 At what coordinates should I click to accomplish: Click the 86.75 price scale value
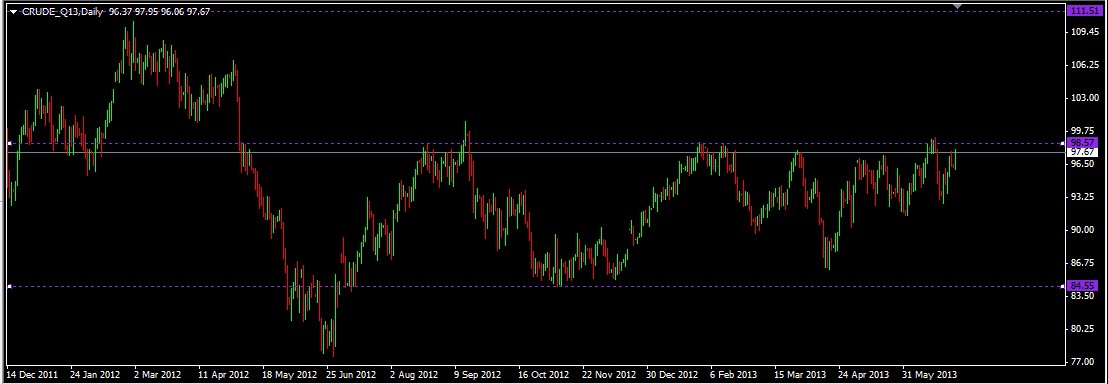click(x=1084, y=262)
